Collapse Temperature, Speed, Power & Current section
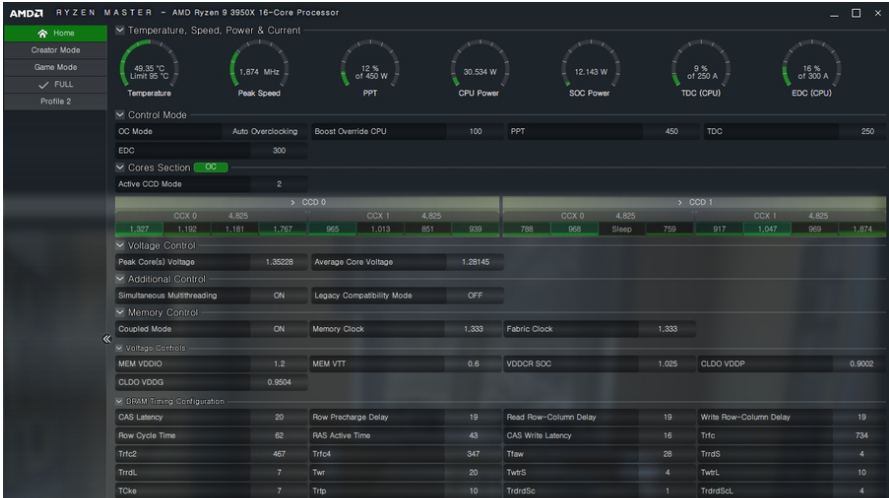The width and height of the screenshot is (889, 498). click(120, 30)
